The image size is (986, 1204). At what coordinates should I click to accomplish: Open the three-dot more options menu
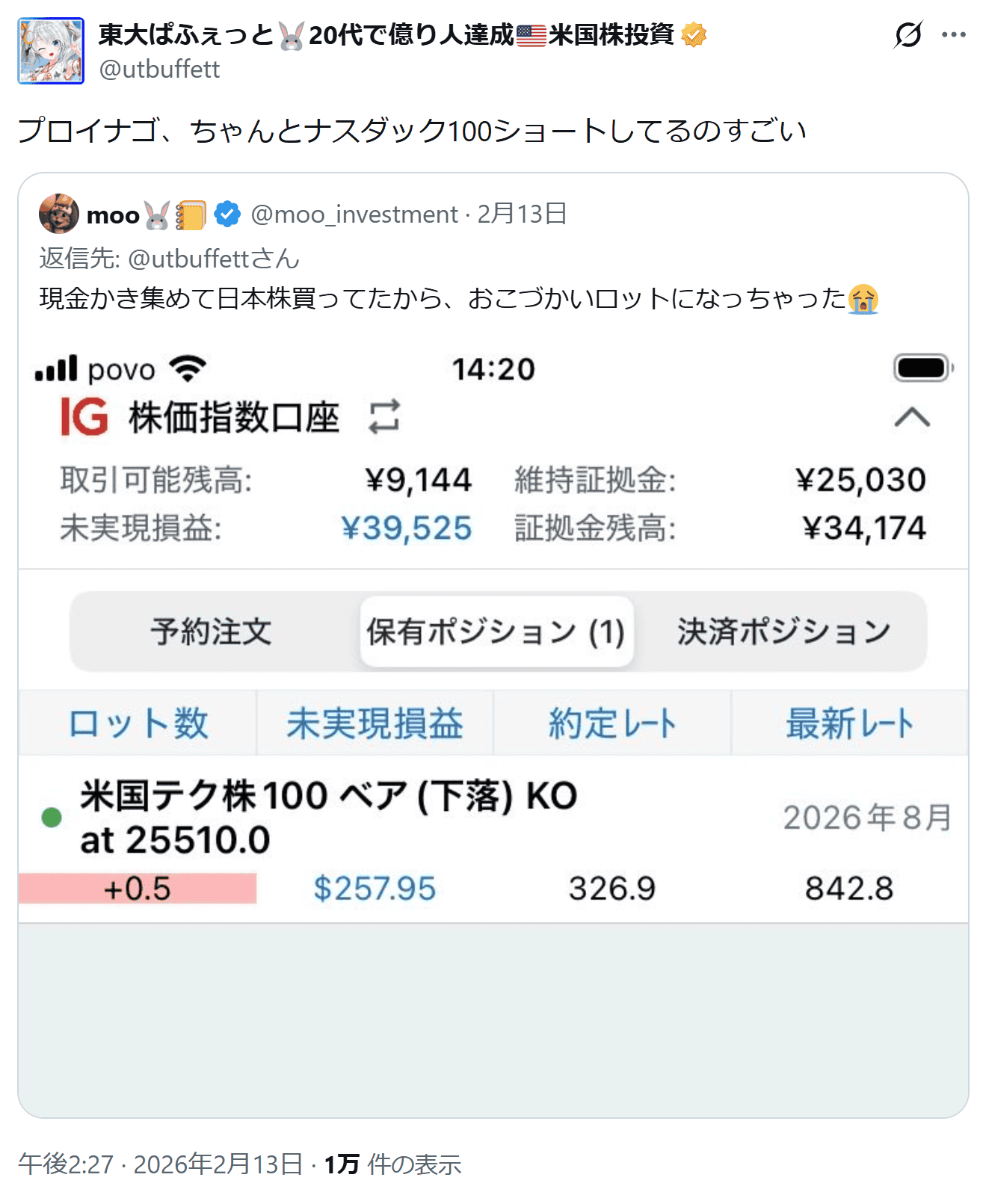click(954, 35)
